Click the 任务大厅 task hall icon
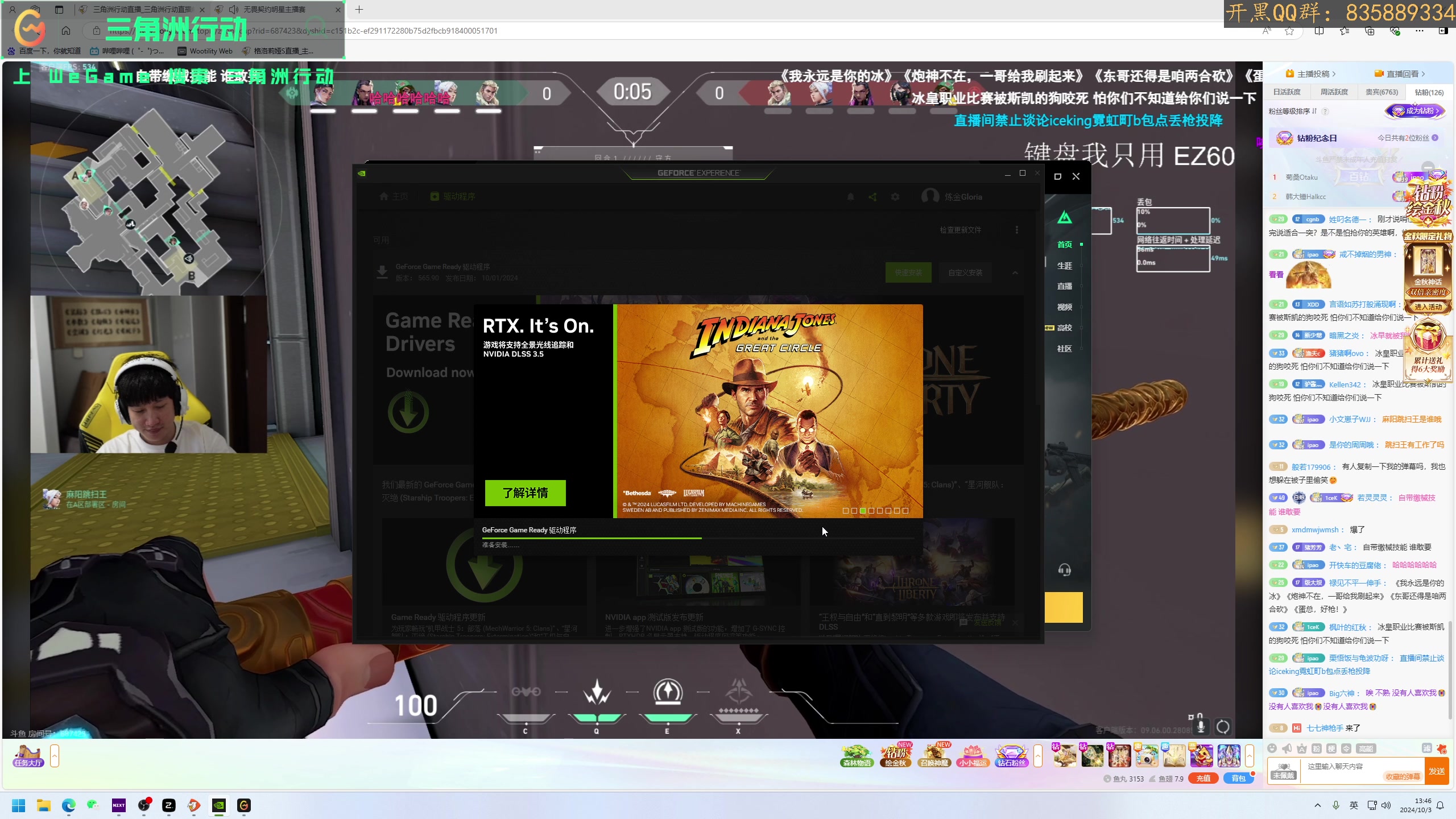Screen dimensions: 1456x819 click(28, 756)
